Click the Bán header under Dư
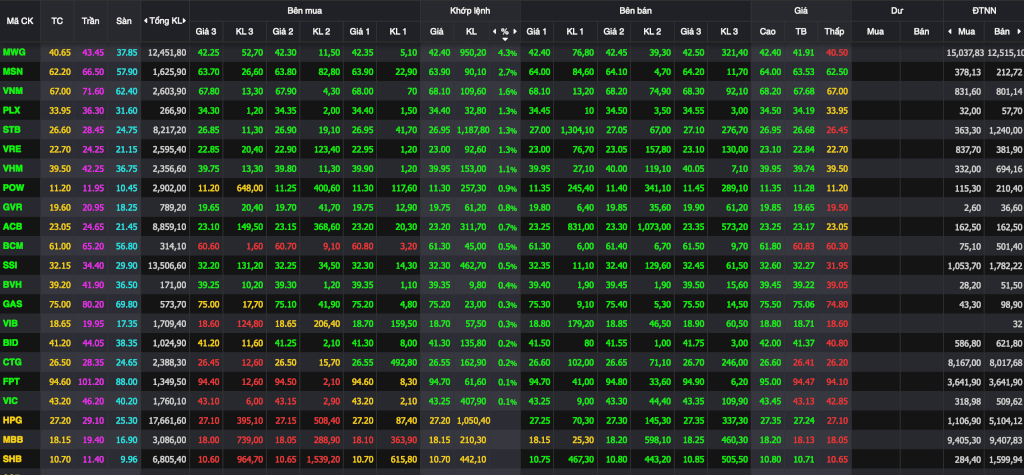The image size is (1024, 475). click(x=921, y=31)
